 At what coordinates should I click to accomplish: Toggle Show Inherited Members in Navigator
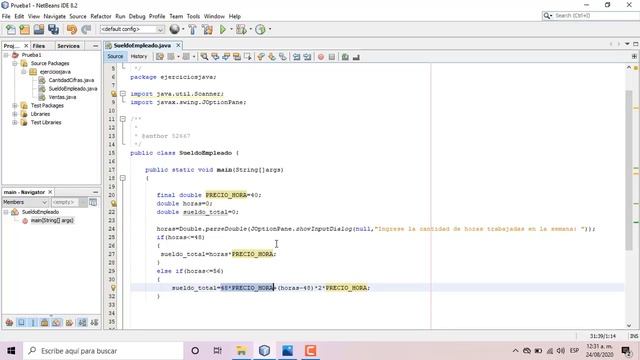click(9, 323)
